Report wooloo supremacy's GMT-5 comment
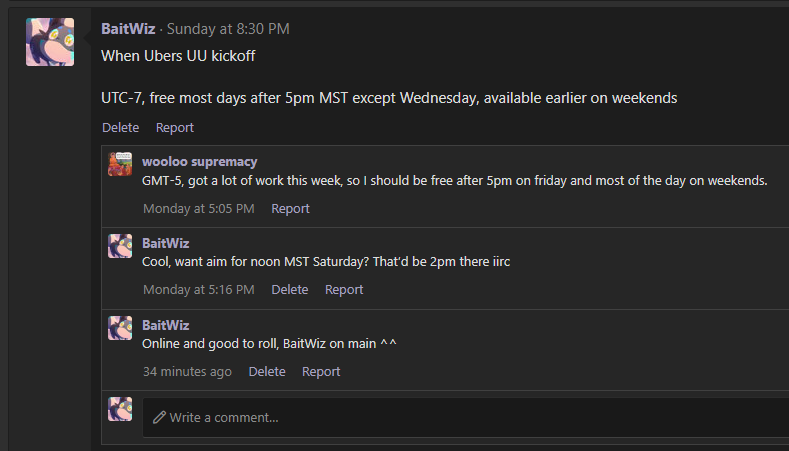This screenshot has height=451, width=789. tap(290, 208)
